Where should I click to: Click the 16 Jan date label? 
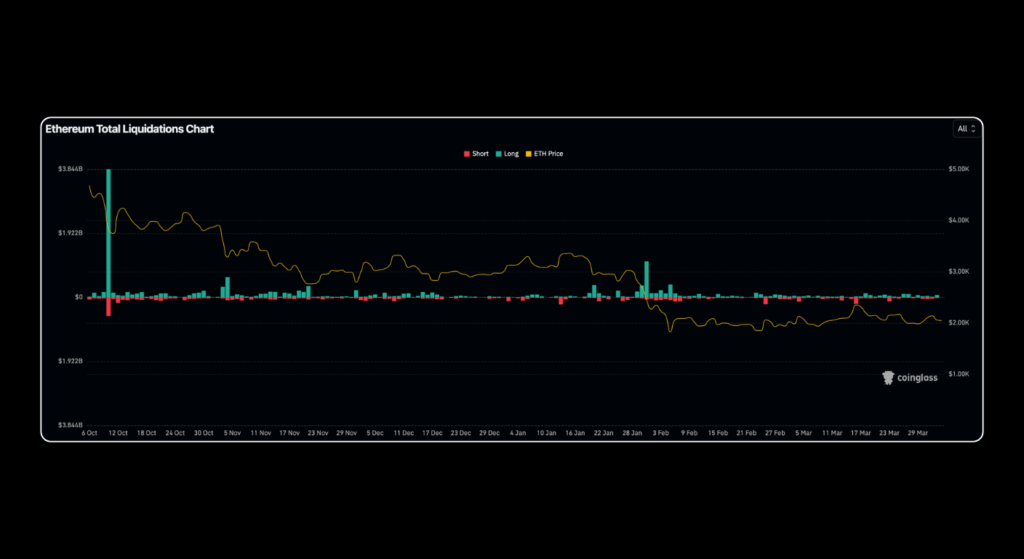click(x=575, y=433)
